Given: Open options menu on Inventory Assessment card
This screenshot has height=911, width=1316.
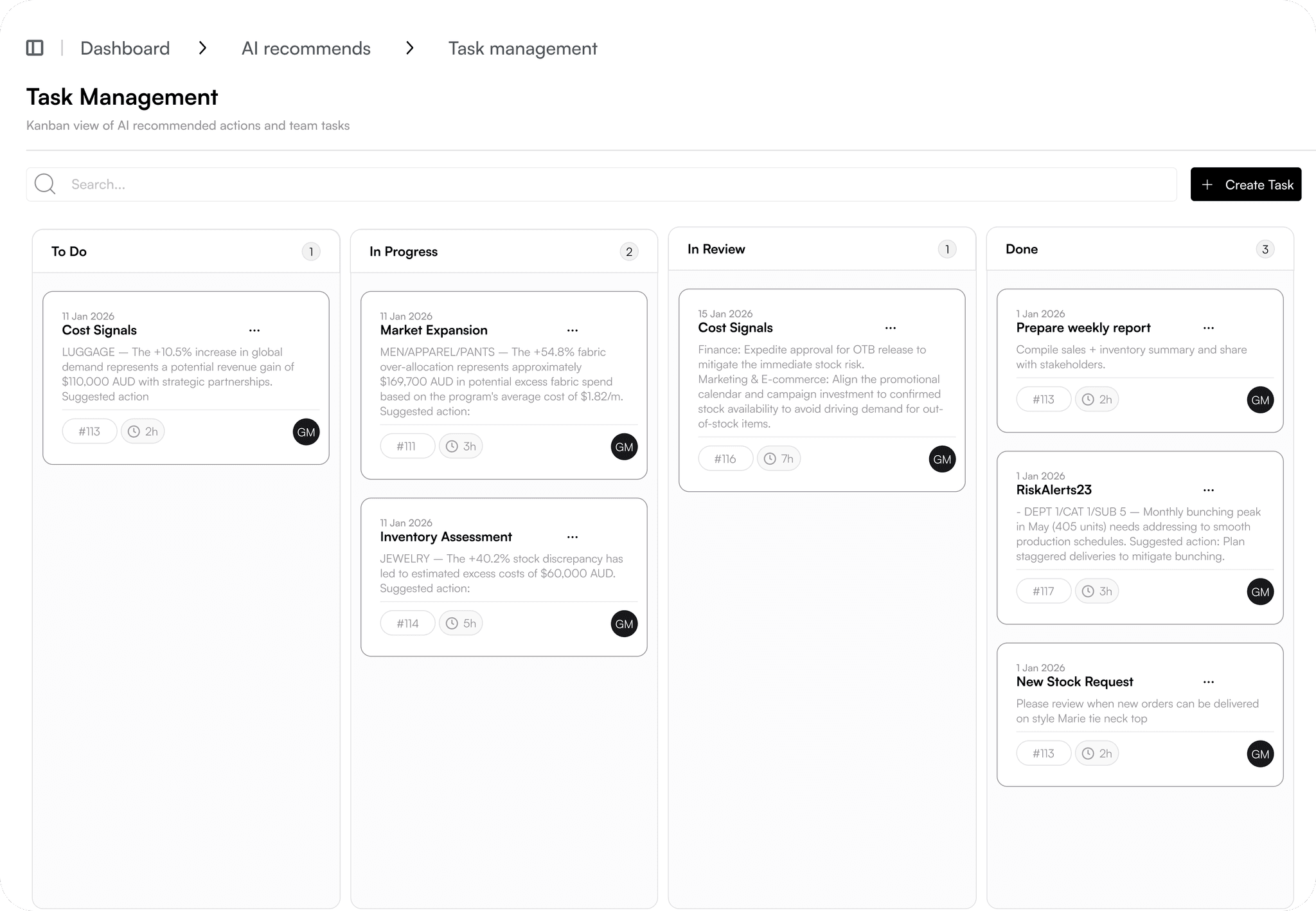Looking at the screenshot, I should coord(572,537).
